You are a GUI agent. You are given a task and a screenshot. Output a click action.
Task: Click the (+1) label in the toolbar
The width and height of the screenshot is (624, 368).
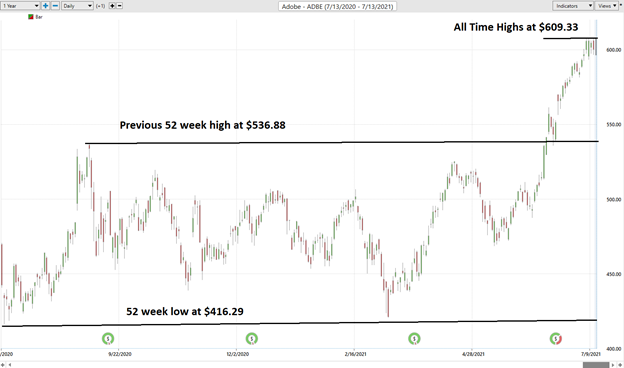(100, 6)
